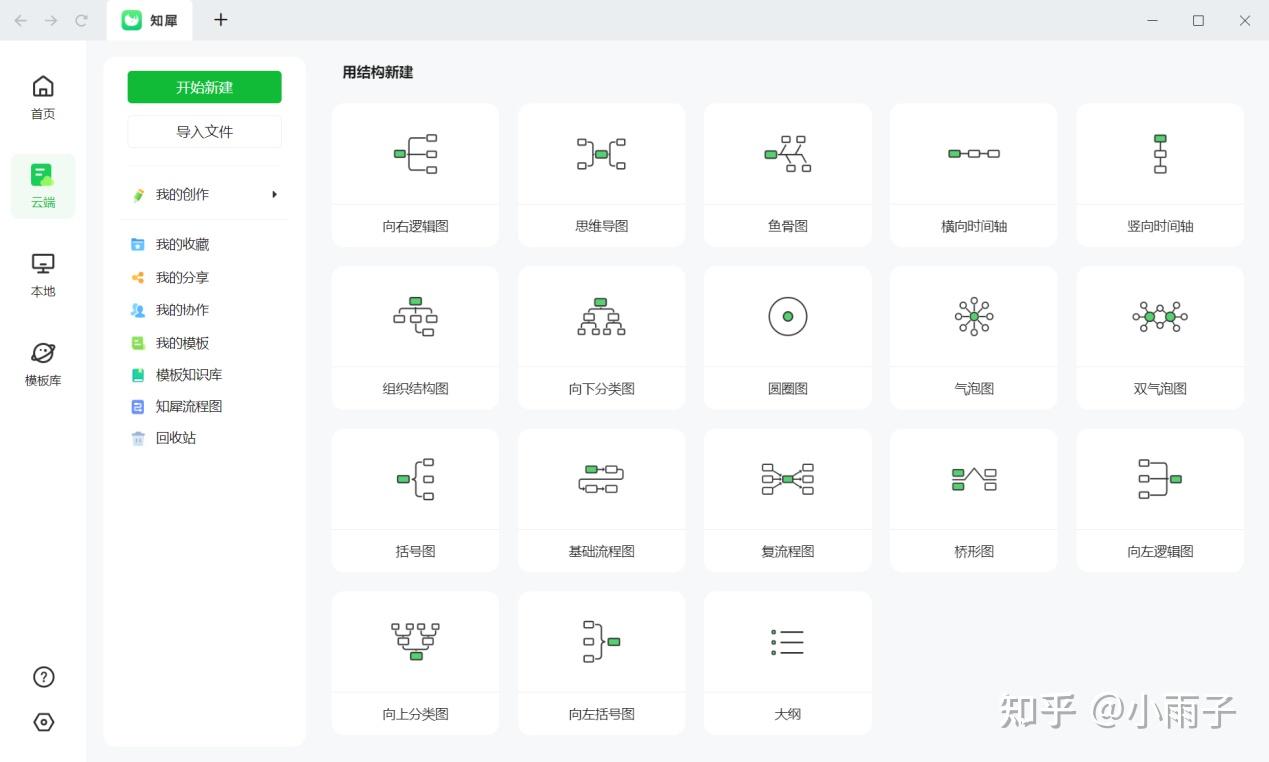
Task: Select the 双气泡图 double bubble icon
Action: (x=1160, y=317)
